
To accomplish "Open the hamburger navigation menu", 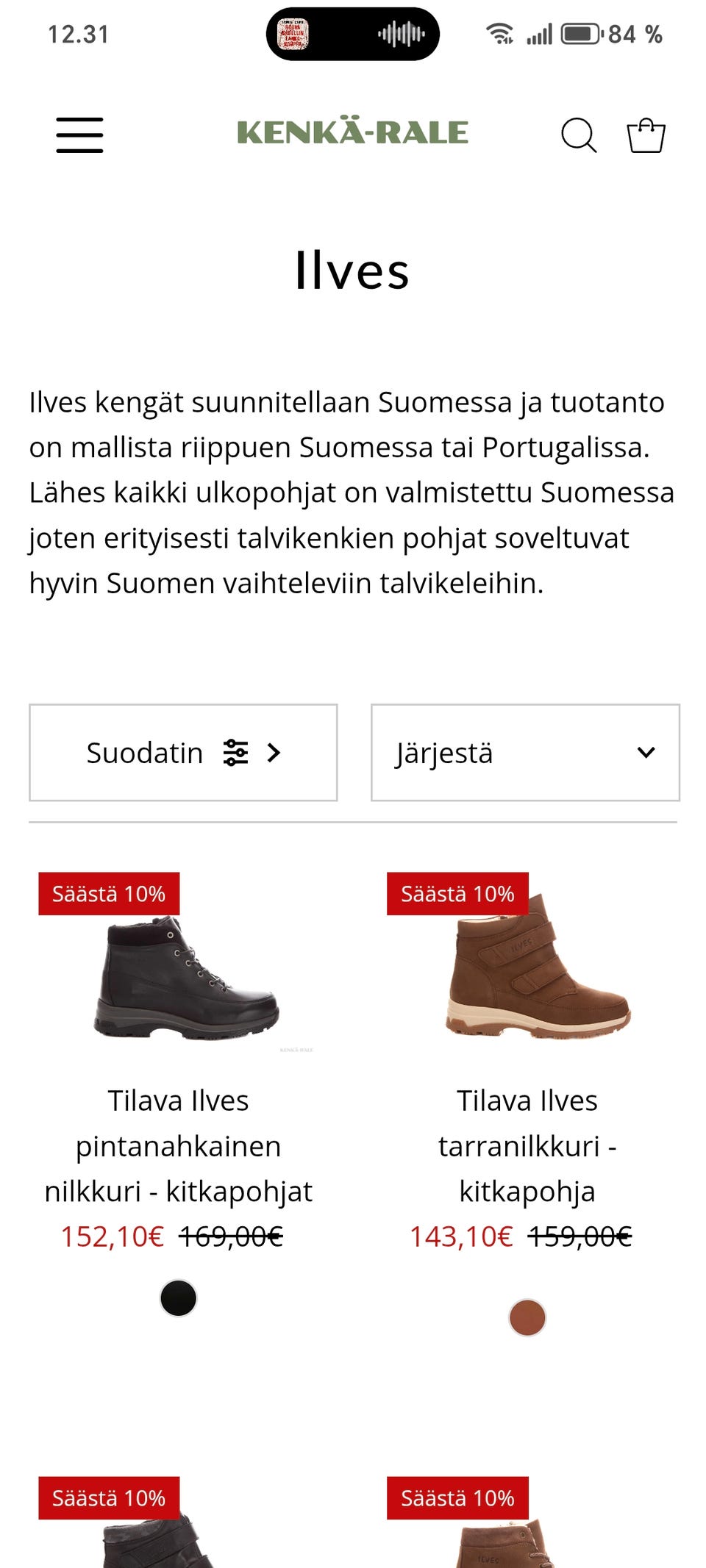I will (x=79, y=134).
